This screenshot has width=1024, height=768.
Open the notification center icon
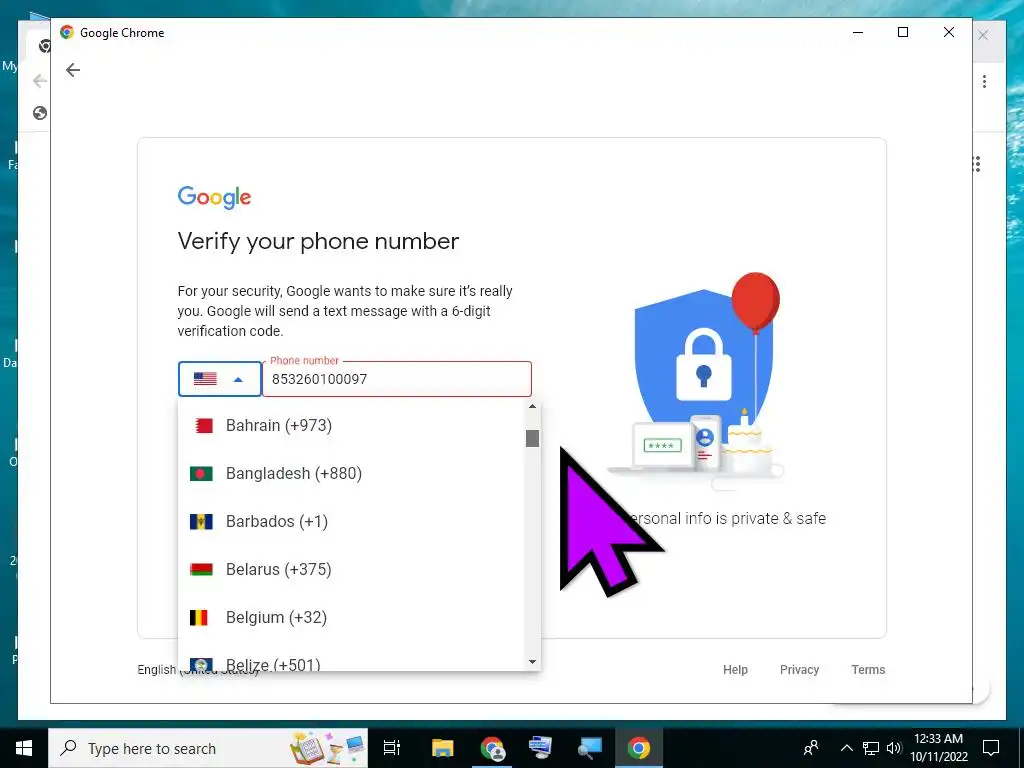(991, 748)
